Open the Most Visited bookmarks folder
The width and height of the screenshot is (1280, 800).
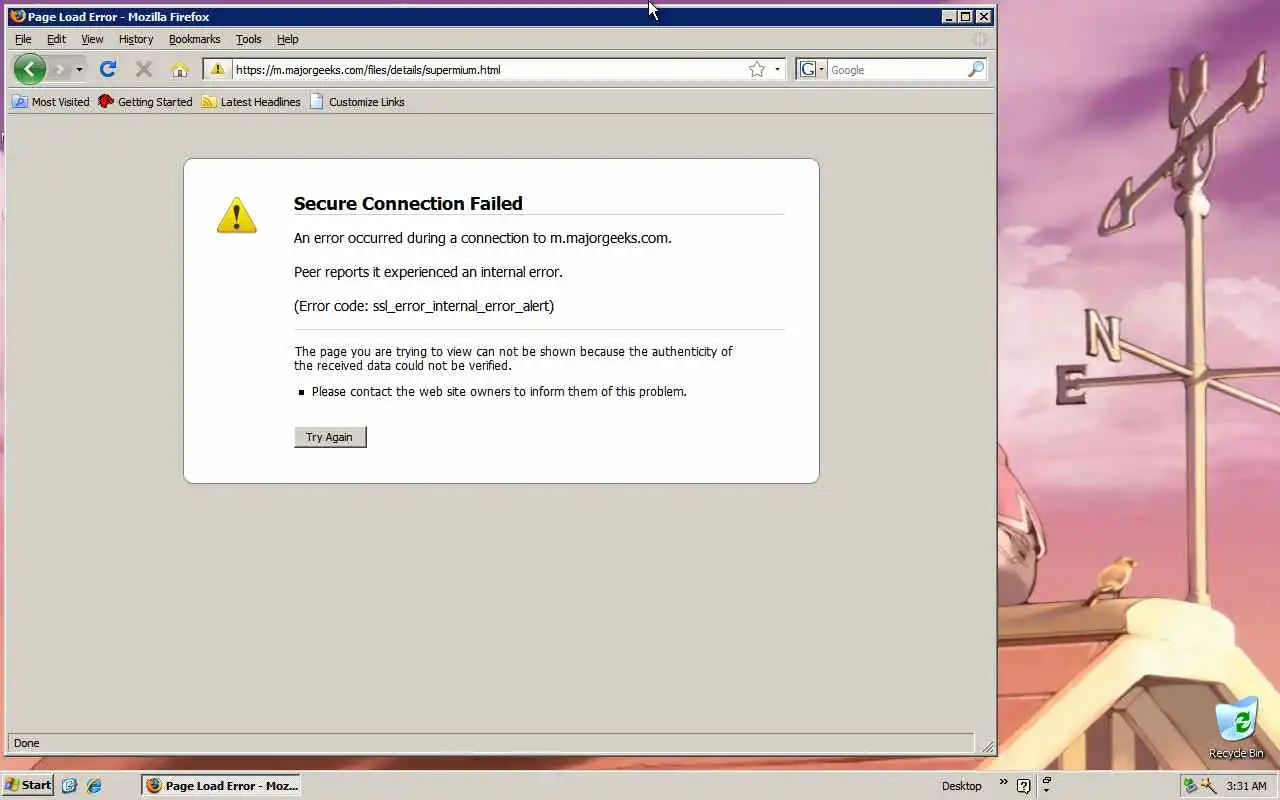[x=51, y=101]
